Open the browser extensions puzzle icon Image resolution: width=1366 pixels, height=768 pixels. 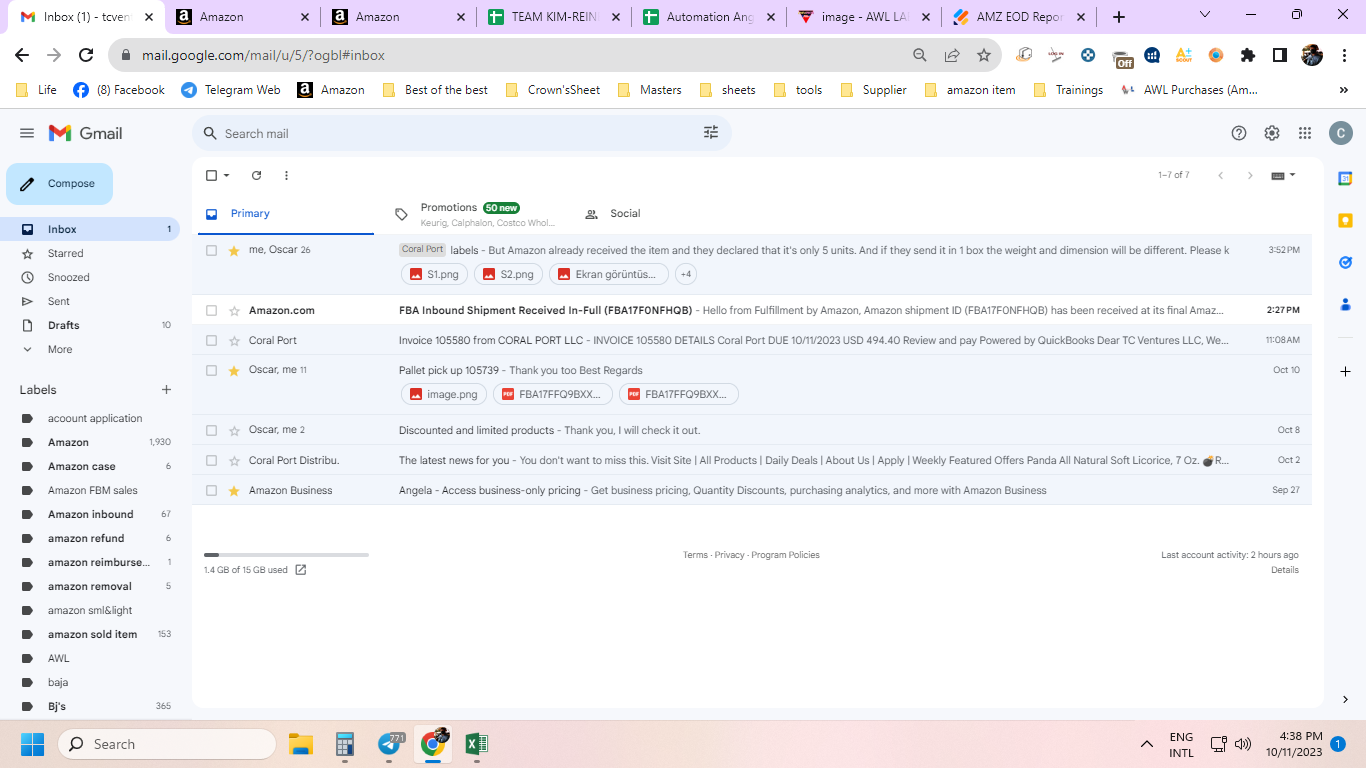click(1248, 55)
